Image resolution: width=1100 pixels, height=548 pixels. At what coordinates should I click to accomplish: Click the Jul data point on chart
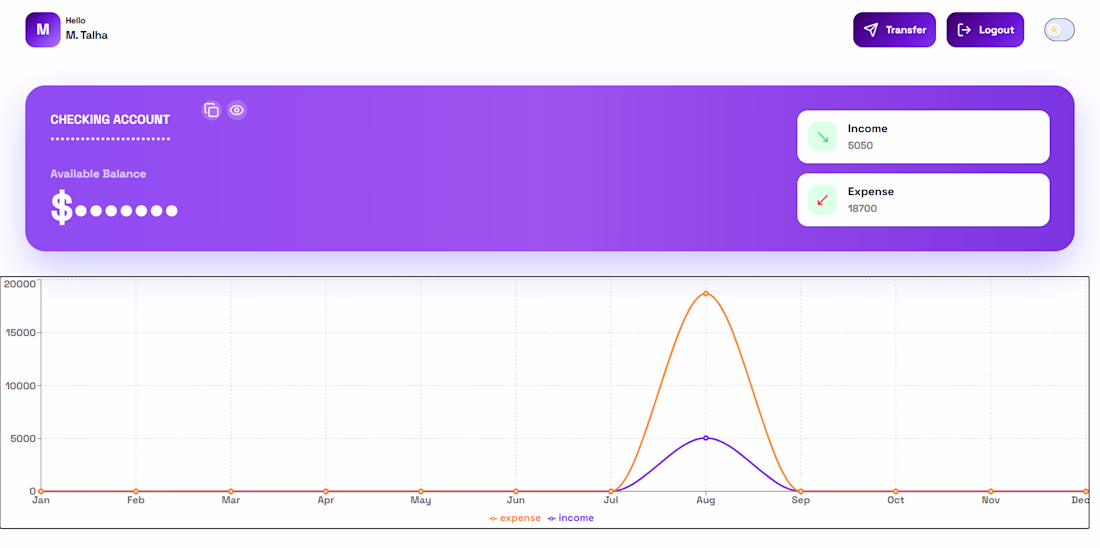611,491
